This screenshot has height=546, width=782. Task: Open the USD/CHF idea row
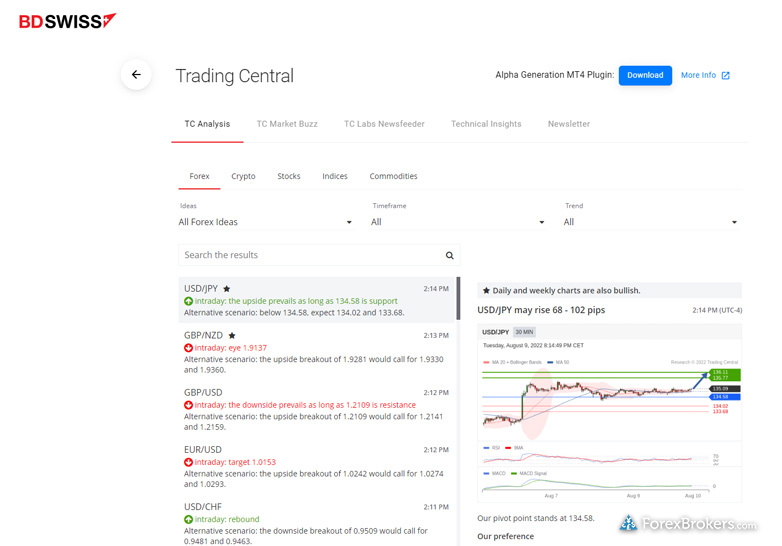click(316, 523)
